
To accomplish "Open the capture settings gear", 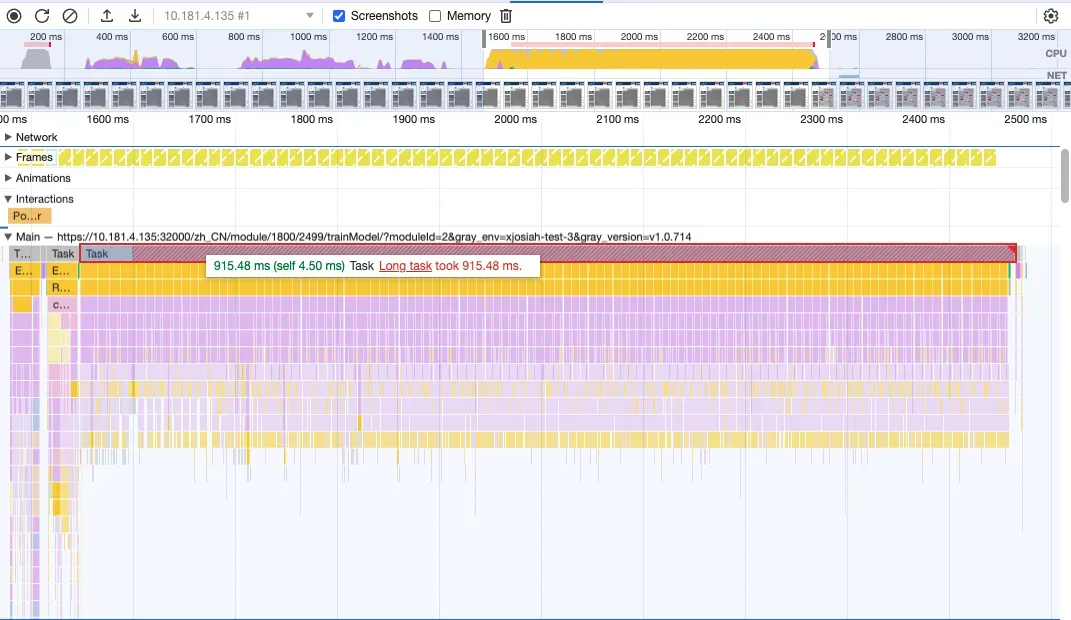I will coord(1050,16).
